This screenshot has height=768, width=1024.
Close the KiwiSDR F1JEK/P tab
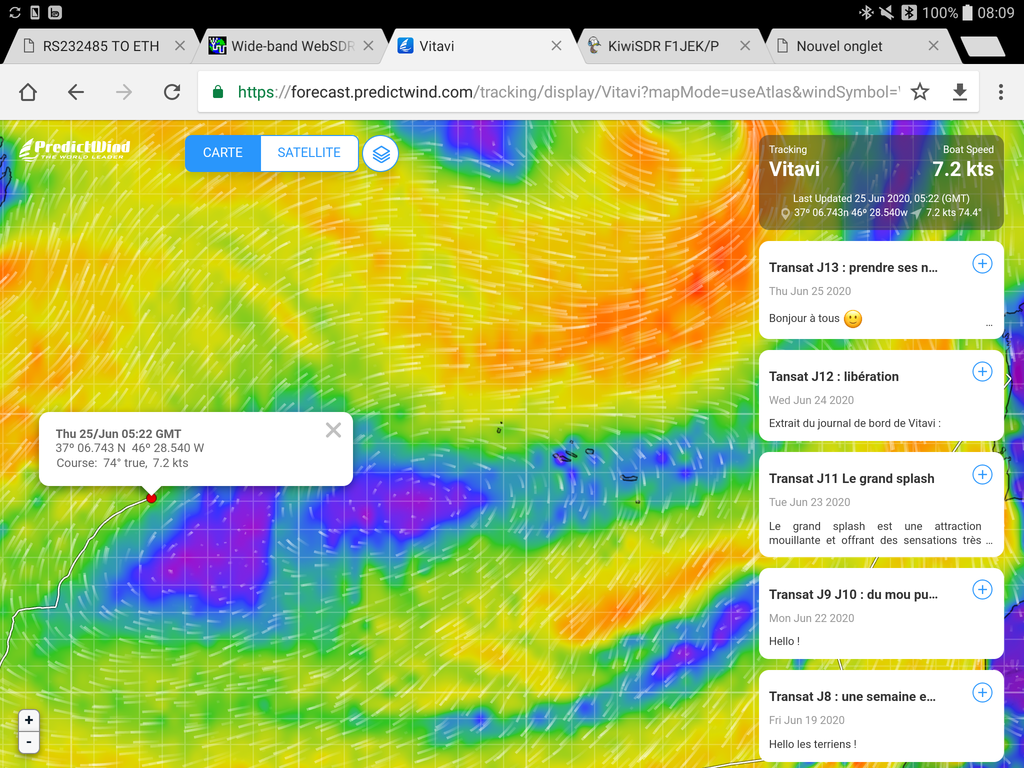pos(745,46)
